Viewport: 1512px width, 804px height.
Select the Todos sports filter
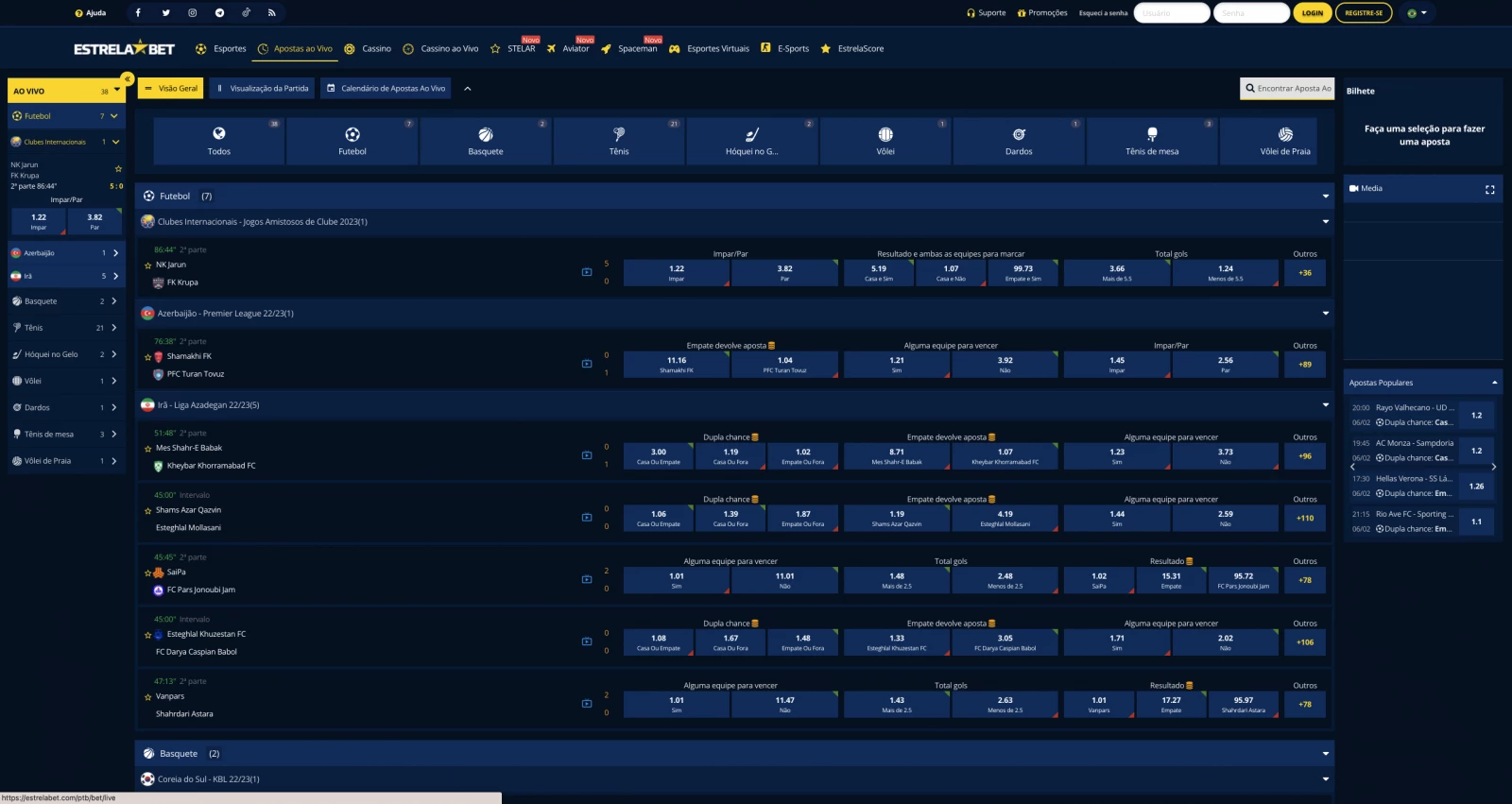[219, 142]
